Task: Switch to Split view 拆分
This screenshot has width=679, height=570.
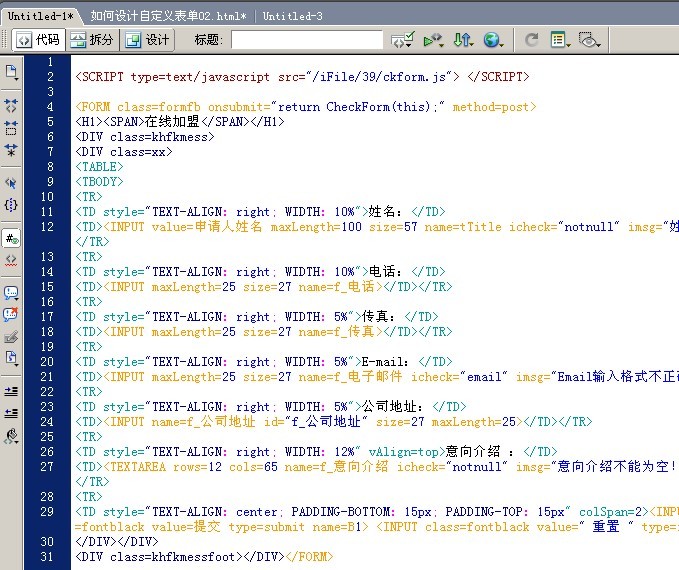Action: (x=92, y=40)
